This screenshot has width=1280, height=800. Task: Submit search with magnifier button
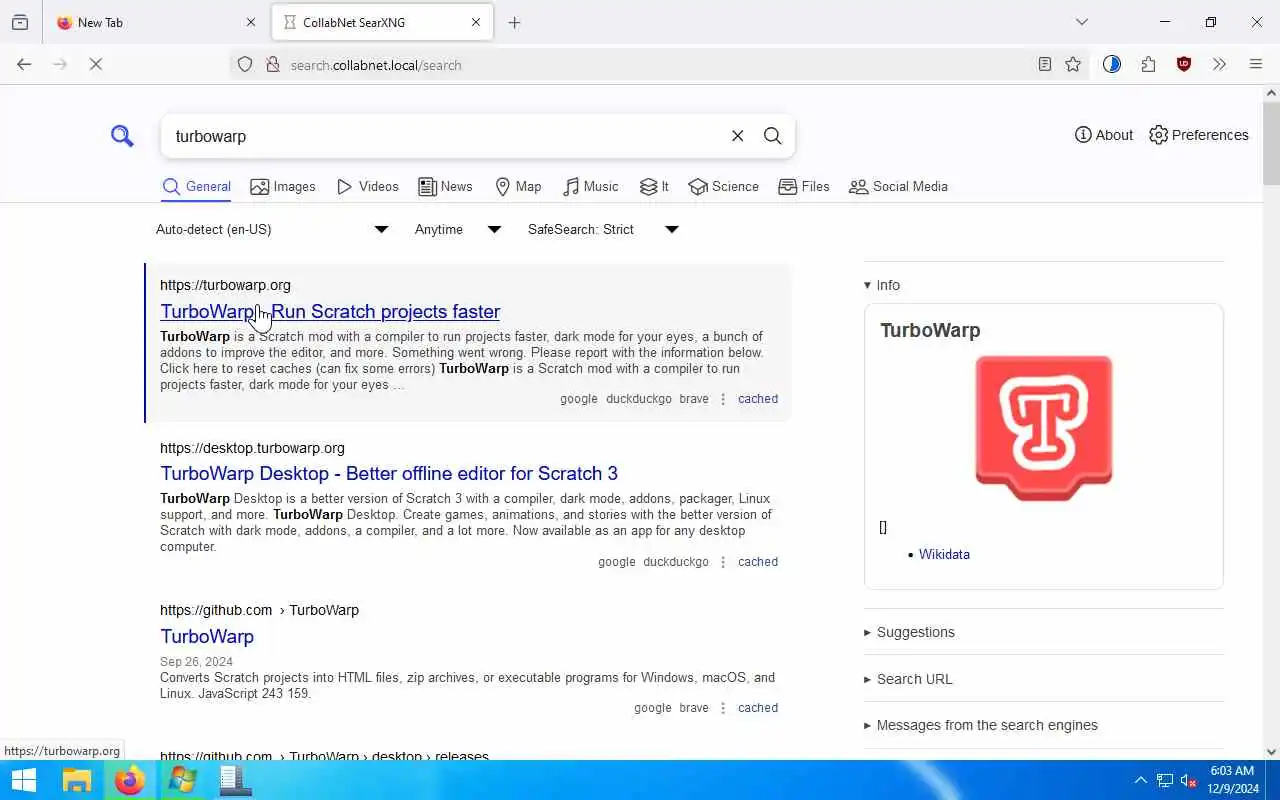click(x=772, y=136)
